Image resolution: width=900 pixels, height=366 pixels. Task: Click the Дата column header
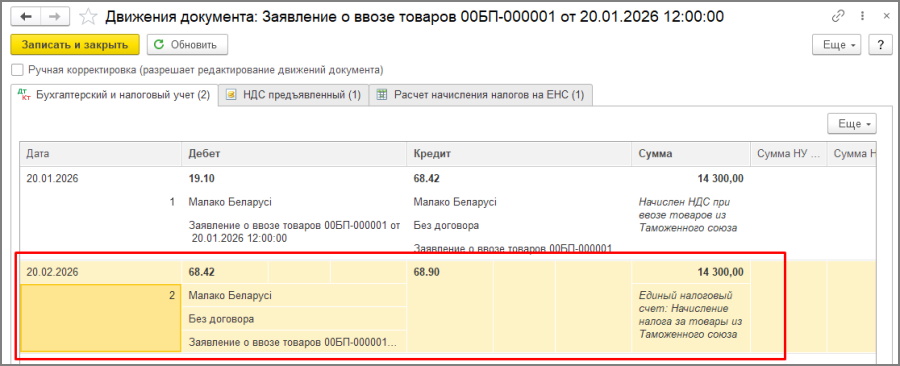point(100,154)
